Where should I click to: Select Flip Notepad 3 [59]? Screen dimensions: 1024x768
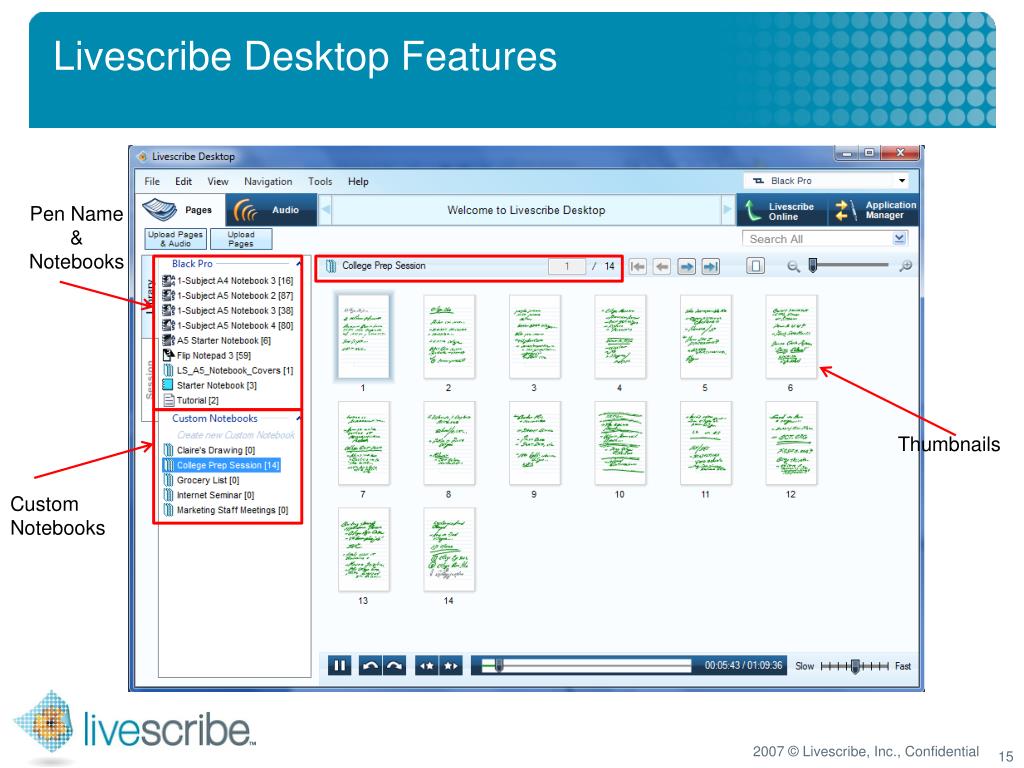pyautogui.click(x=206, y=356)
